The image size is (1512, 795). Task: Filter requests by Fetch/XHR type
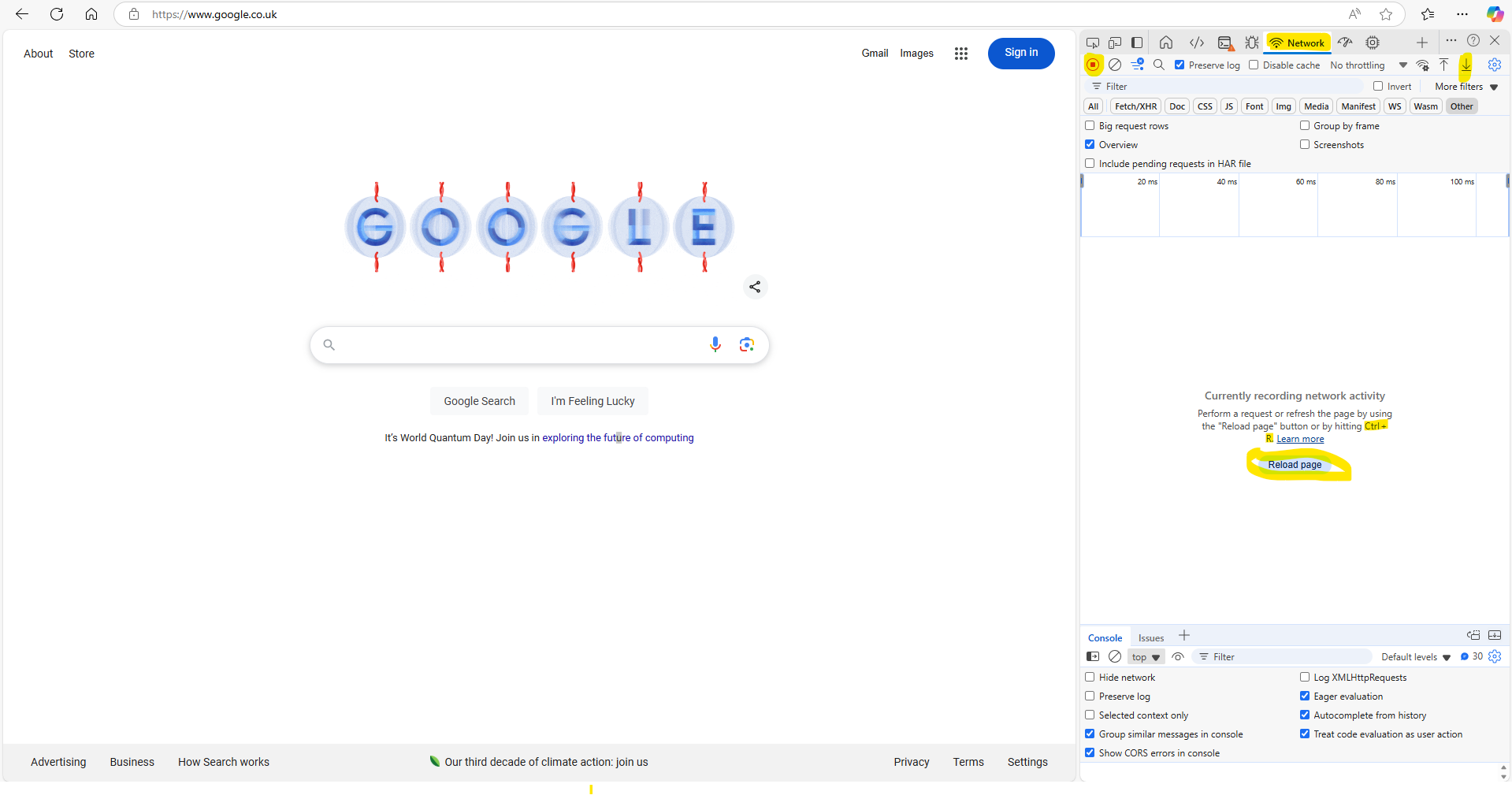click(1135, 106)
